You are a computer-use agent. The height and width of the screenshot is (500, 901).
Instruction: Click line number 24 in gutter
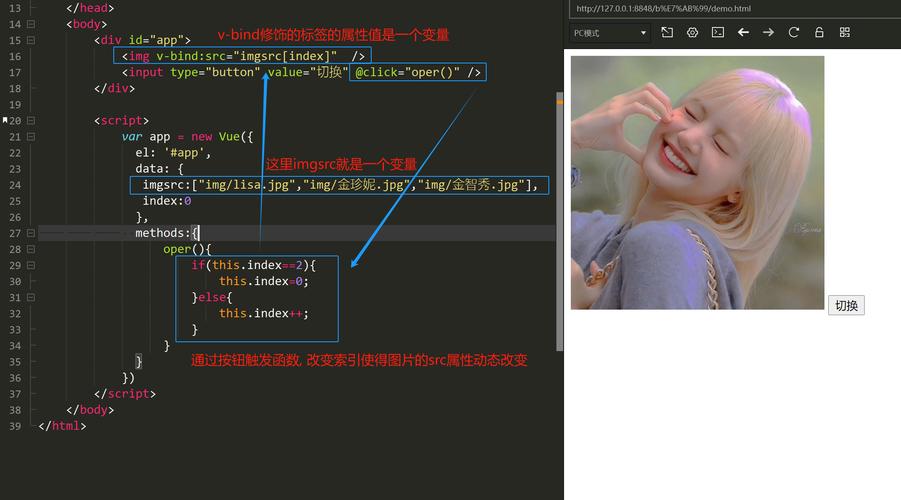click(x=15, y=185)
